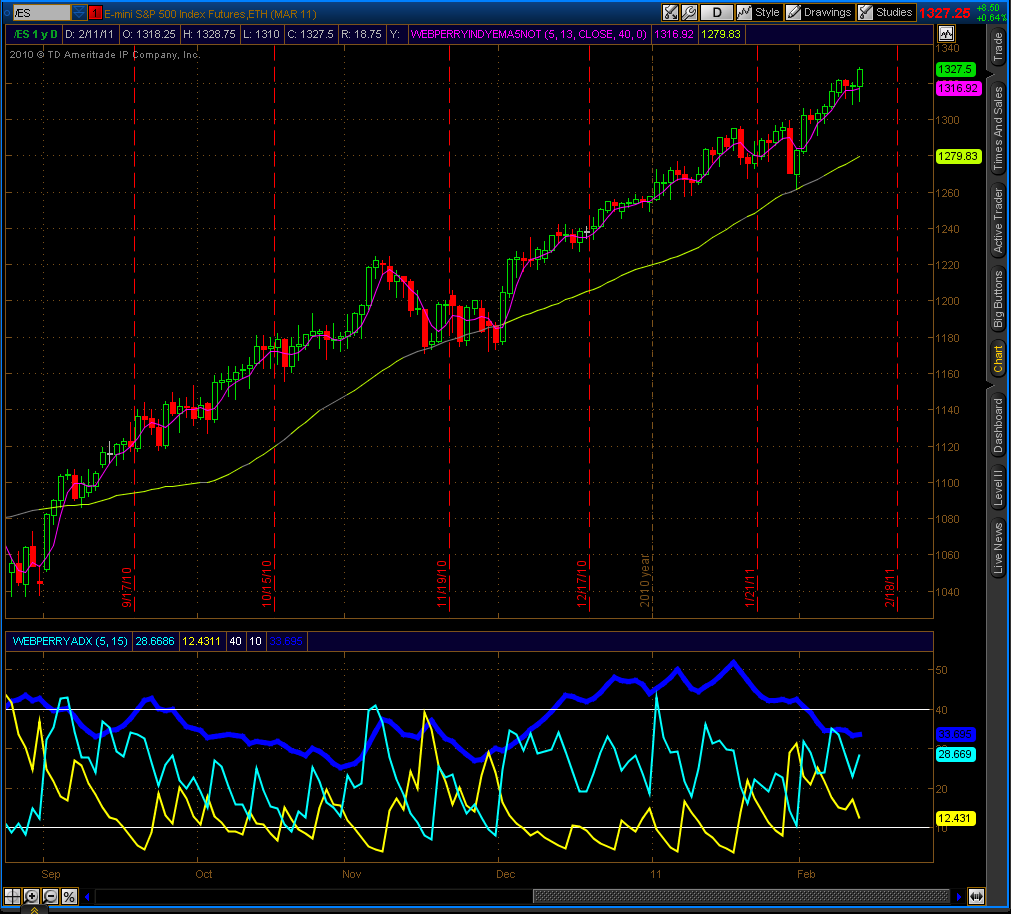Open the Studies menu
The image size is (1011, 914).
coord(887,12)
